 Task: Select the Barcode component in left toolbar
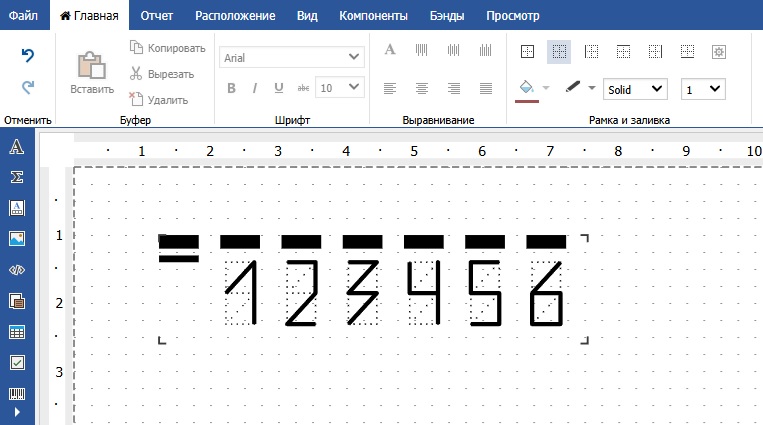click(x=17, y=393)
